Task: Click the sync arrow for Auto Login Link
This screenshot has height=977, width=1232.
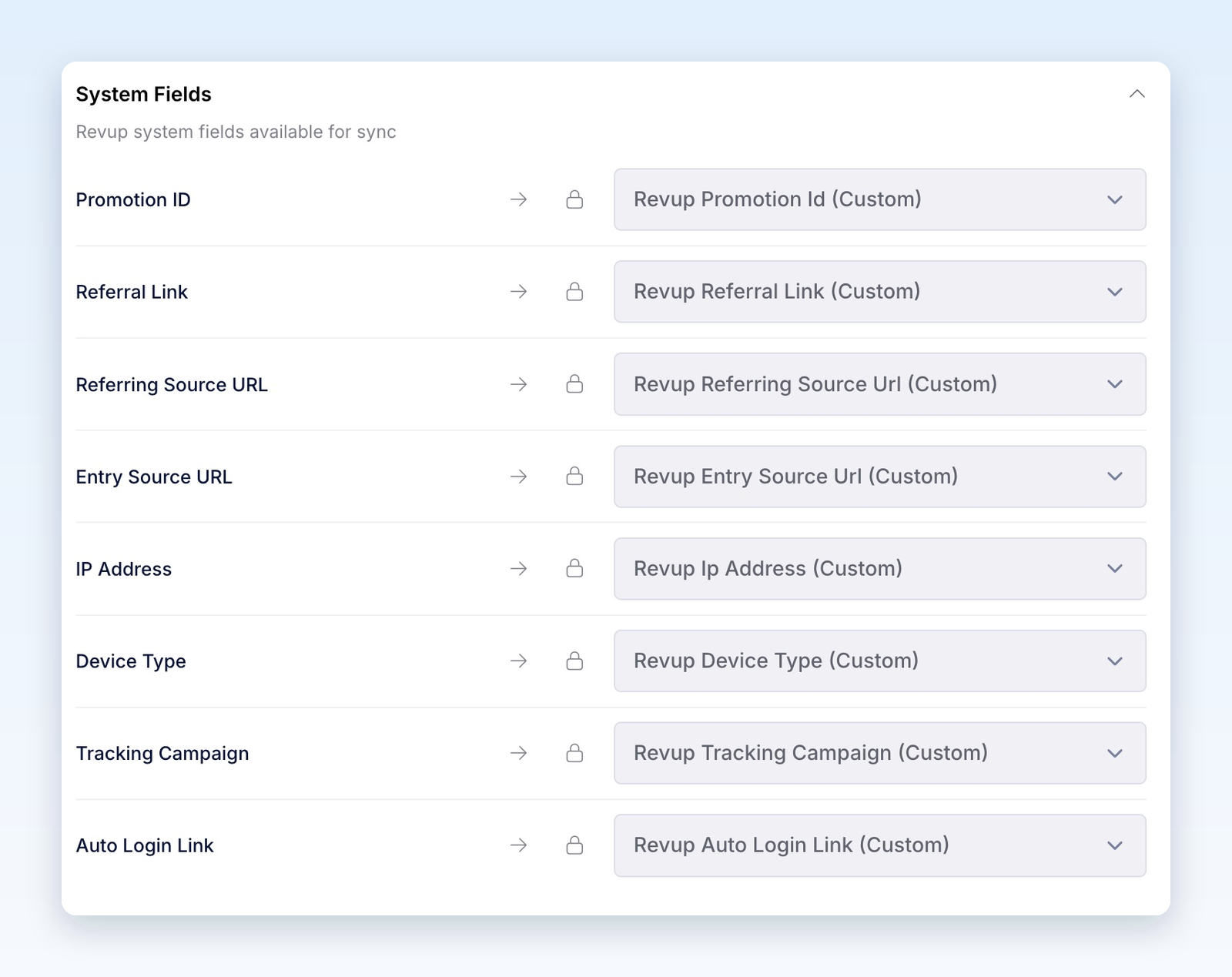Action: [519, 845]
